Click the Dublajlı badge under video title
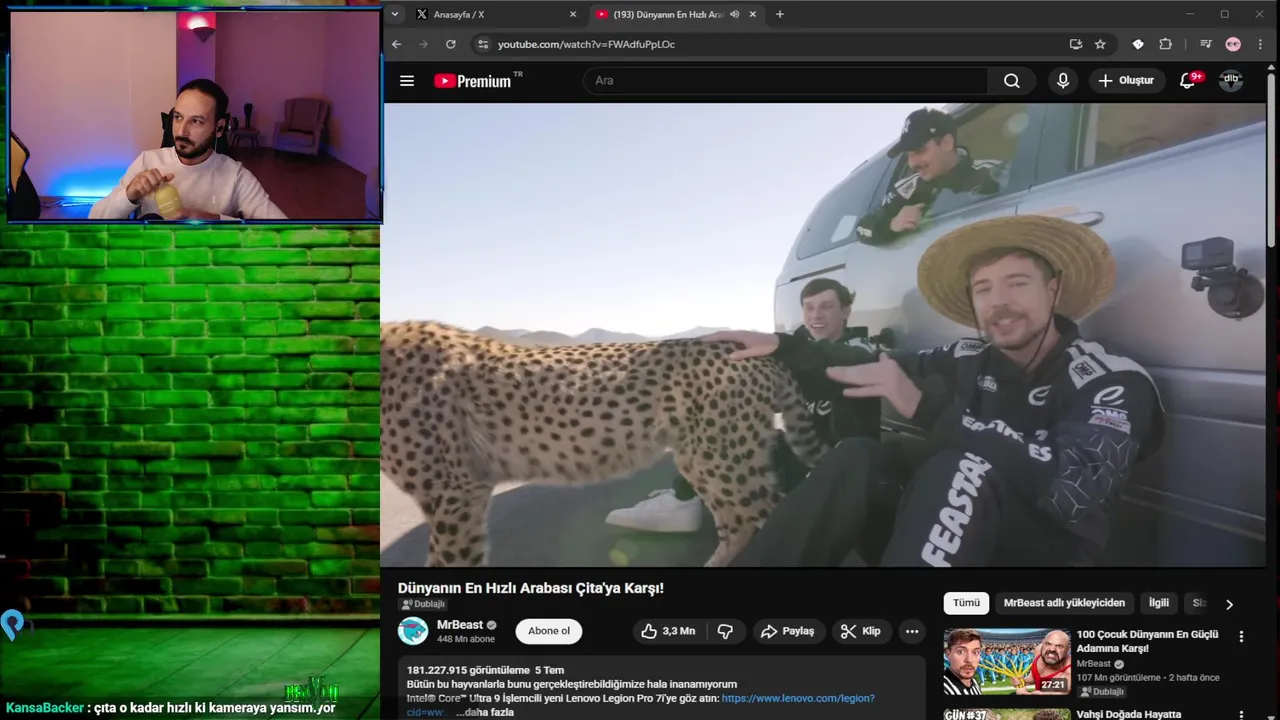Screen dimensions: 1280x720 pyautogui.click(x=422, y=604)
